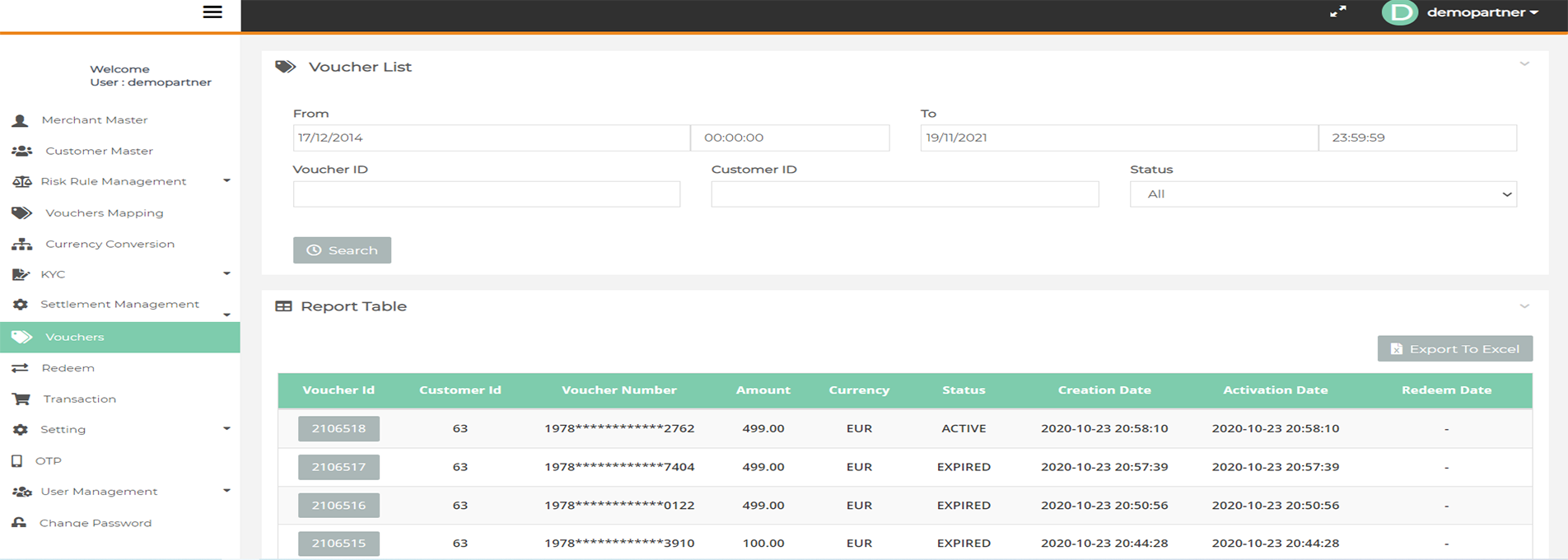
Task: Collapse the Voucher List panel
Action: tap(1524, 64)
